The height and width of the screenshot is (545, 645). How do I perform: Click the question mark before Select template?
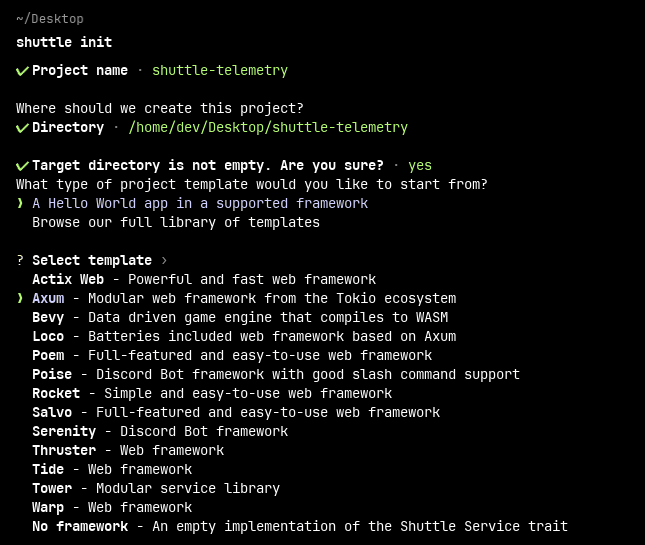coord(20,260)
